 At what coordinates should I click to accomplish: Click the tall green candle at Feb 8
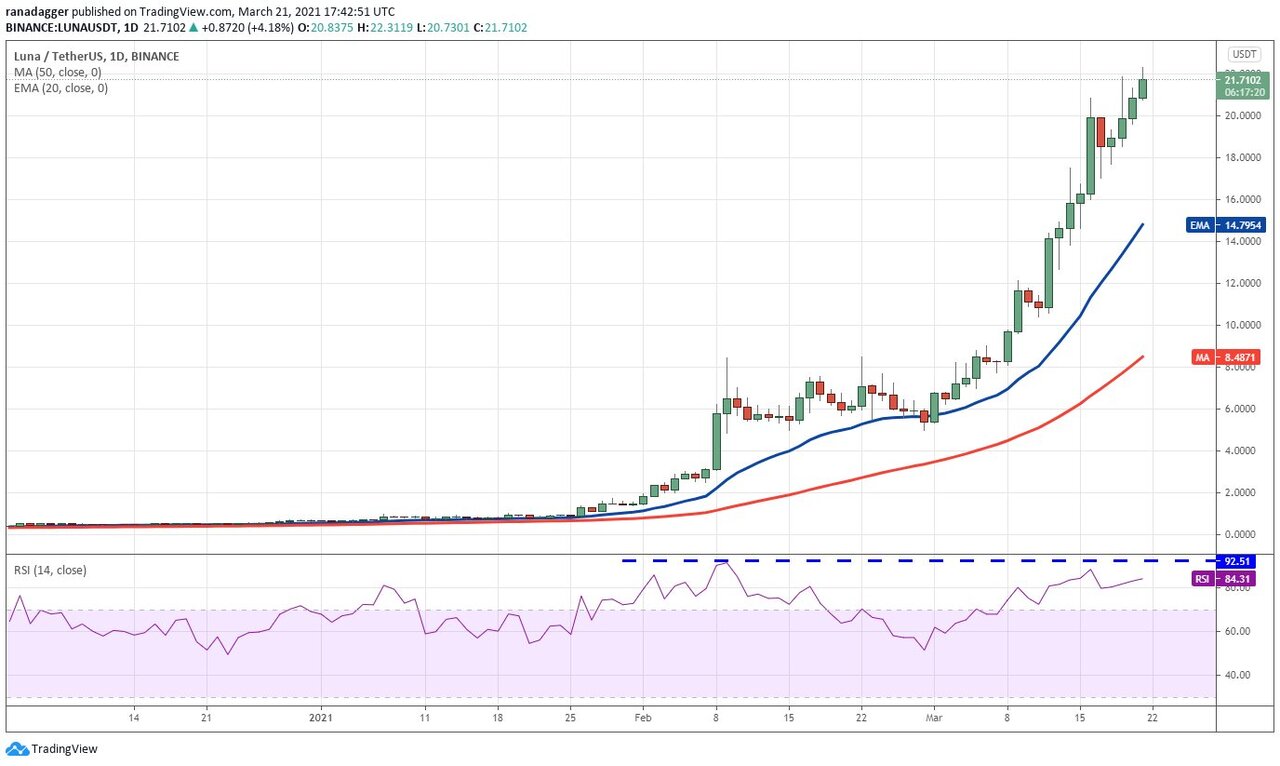[717, 440]
